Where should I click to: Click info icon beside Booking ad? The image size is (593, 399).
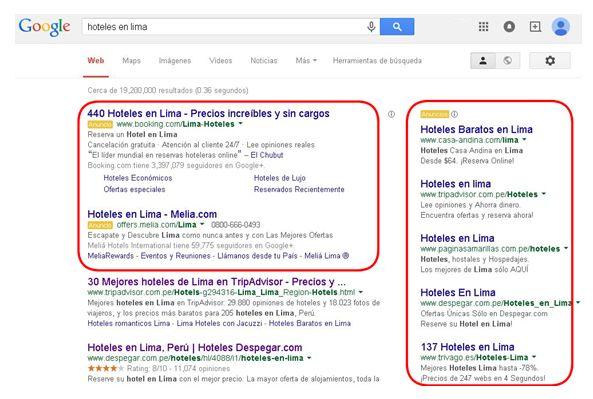(x=391, y=114)
